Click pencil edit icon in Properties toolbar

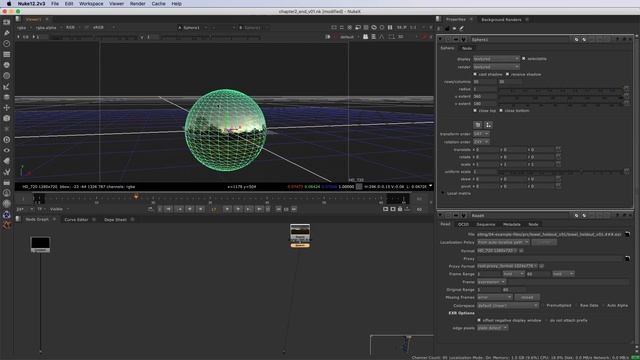(x=462, y=29)
